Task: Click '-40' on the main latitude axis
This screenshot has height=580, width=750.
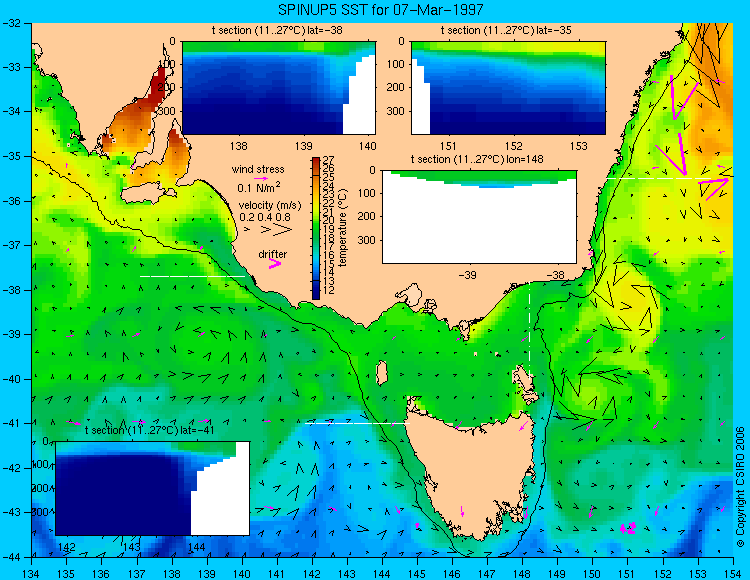Action: (12, 379)
